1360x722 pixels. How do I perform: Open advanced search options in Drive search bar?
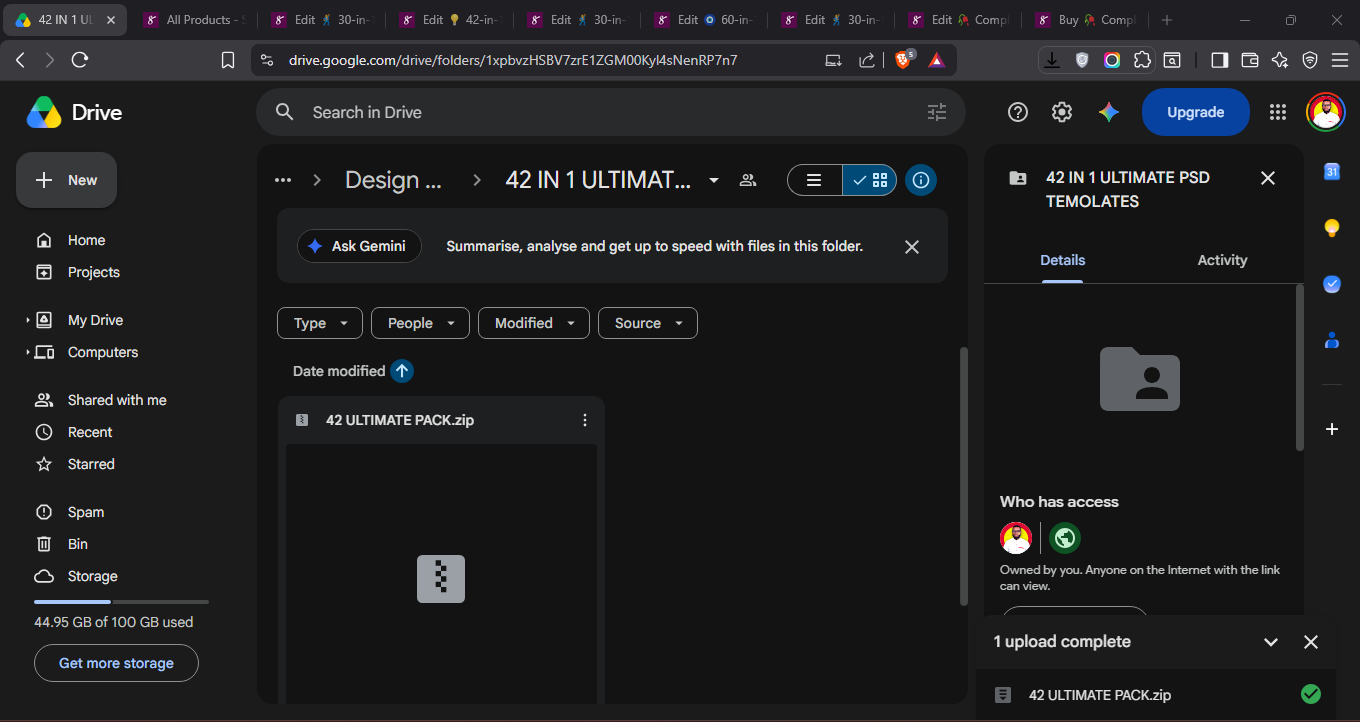point(936,112)
